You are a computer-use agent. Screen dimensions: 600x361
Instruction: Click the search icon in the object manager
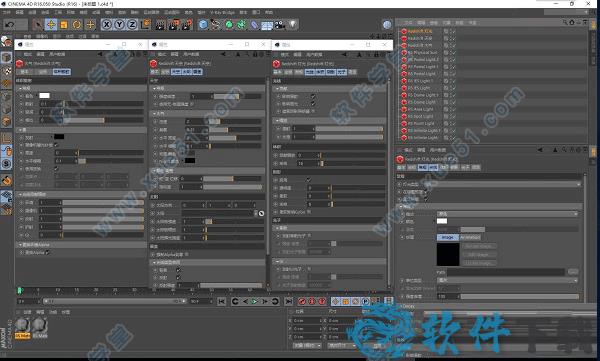[x=565, y=23]
